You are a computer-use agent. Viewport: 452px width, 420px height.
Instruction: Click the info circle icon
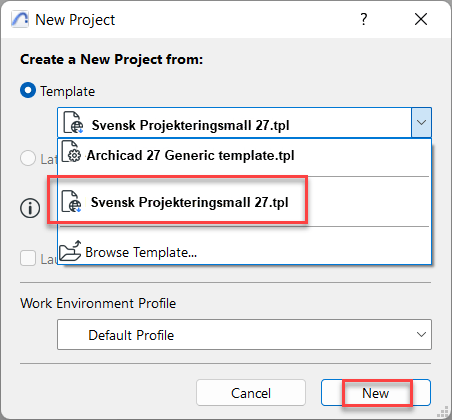point(30,208)
